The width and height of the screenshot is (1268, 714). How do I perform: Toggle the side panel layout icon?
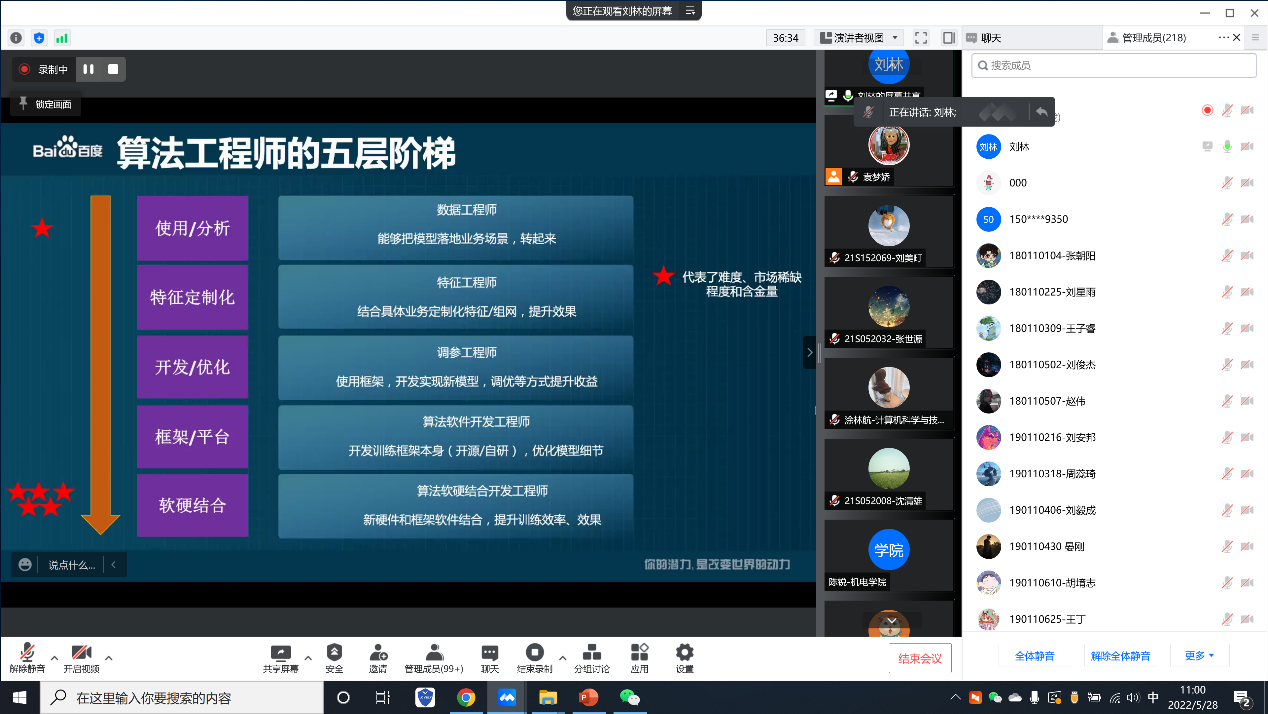pos(948,38)
